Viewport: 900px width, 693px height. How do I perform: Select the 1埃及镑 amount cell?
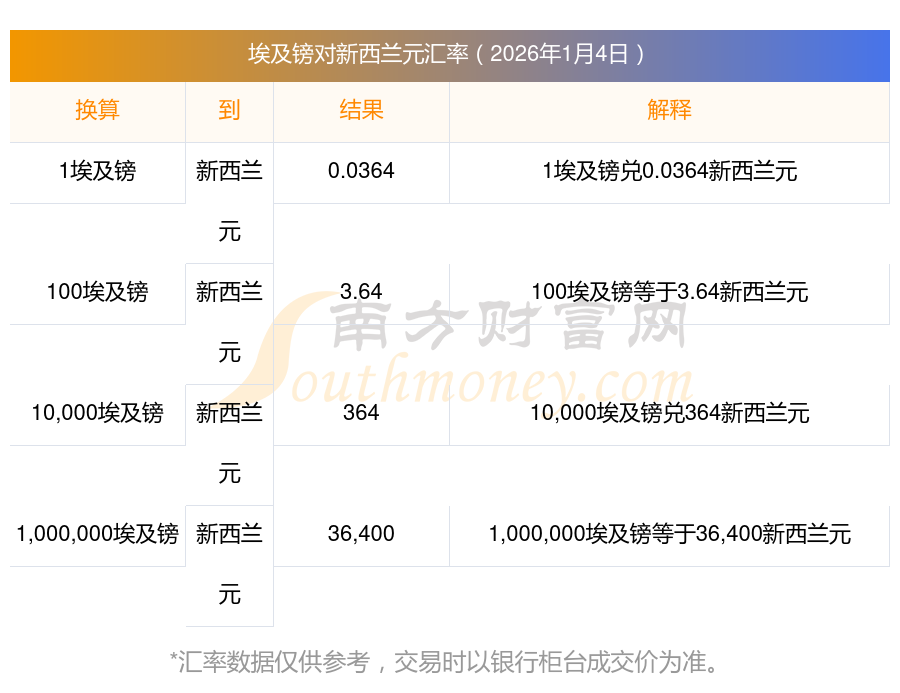(97, 172)
